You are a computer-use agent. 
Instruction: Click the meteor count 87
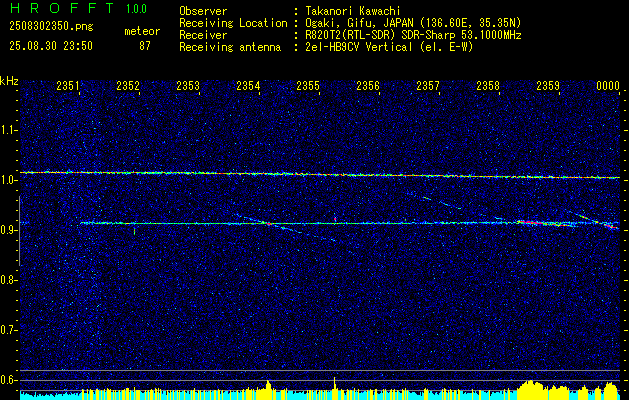(145, 46)
